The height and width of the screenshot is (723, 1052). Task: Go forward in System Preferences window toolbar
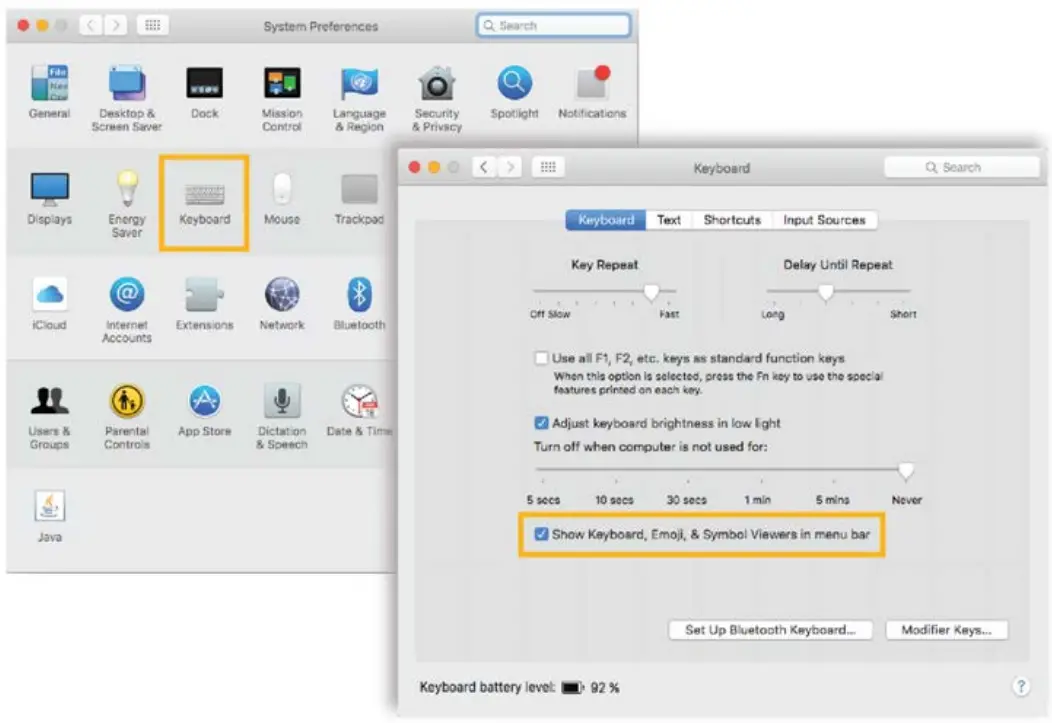(x=115, y=25)
